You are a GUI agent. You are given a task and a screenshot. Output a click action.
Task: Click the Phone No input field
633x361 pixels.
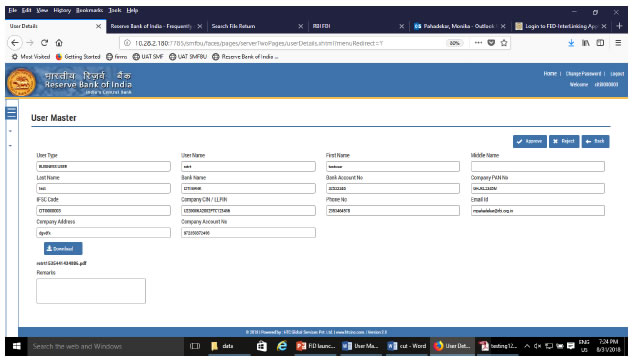393,210
